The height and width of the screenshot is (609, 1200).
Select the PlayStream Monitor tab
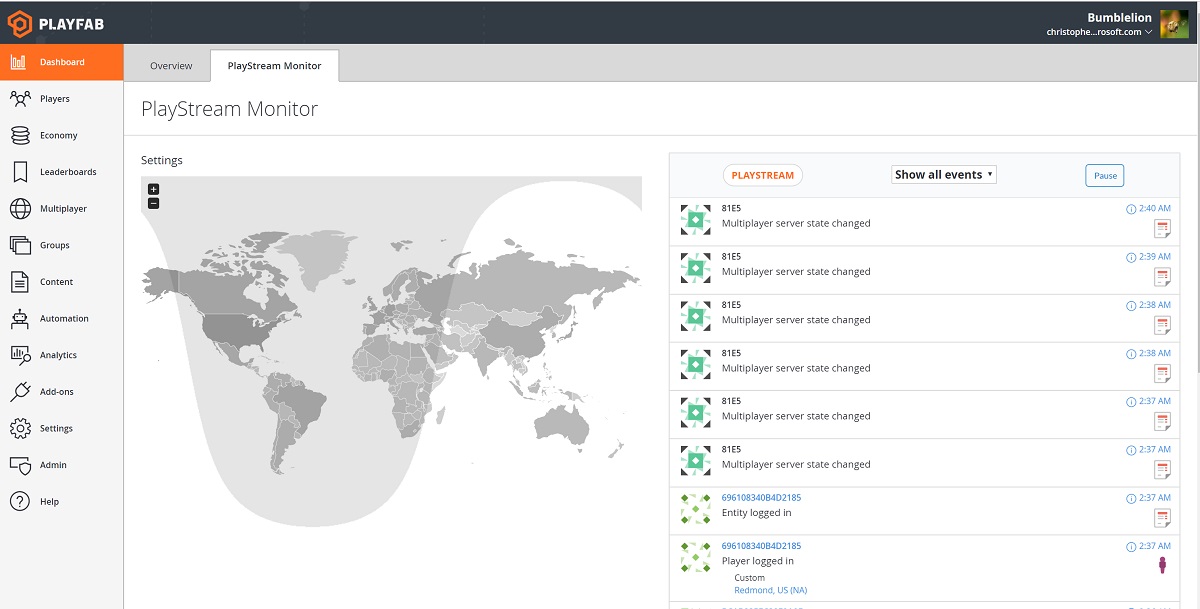point(275,66)
